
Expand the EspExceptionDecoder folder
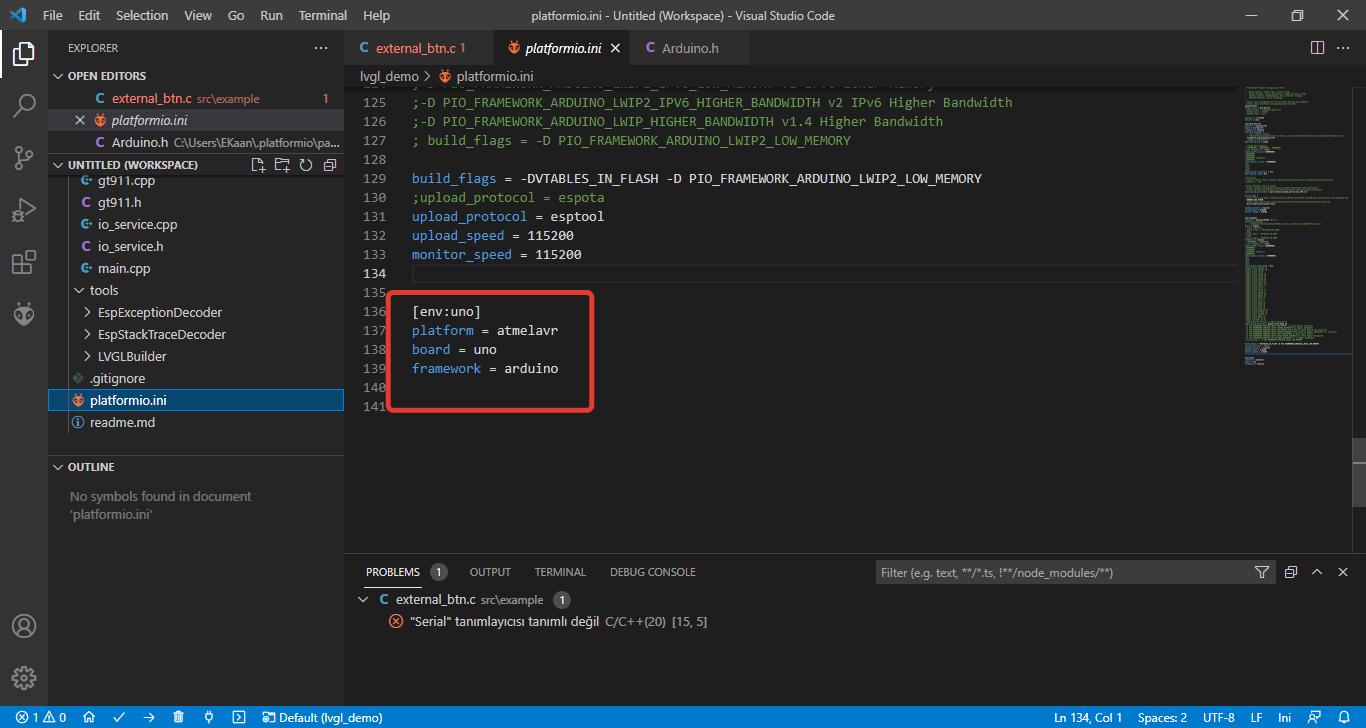(160, 312)
